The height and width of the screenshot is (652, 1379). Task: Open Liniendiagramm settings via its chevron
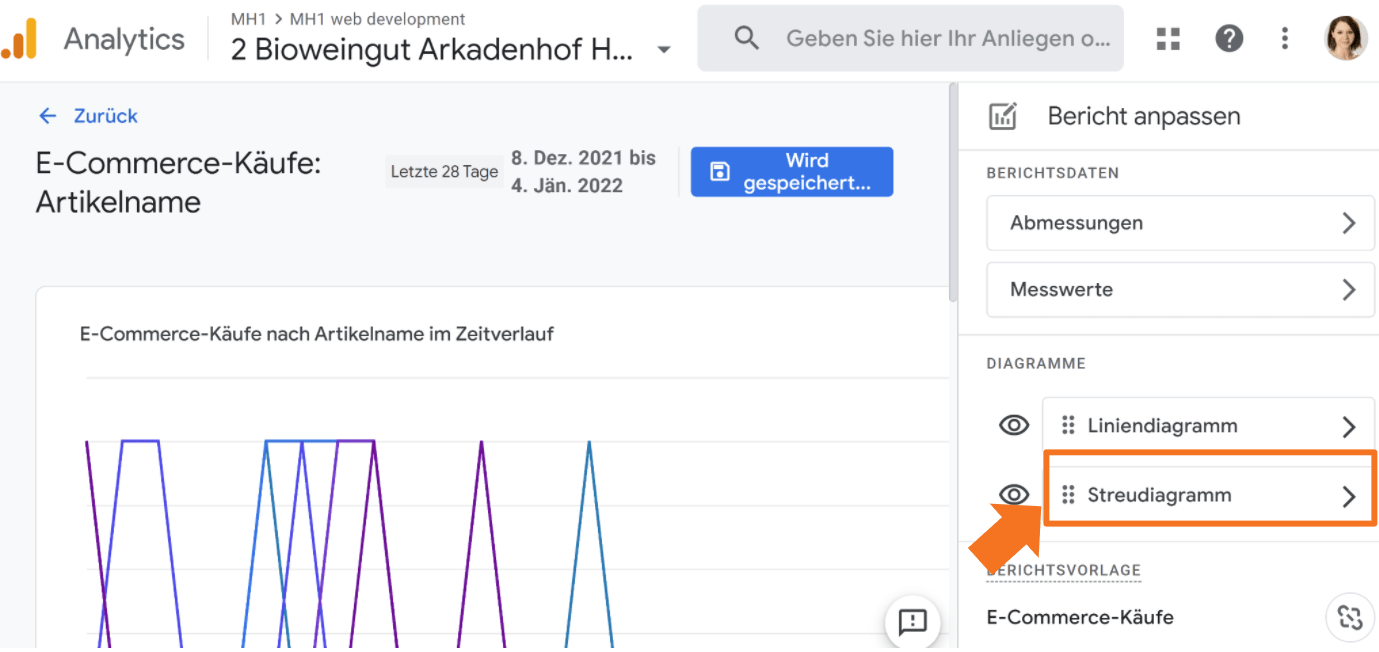pos(1351,424)
